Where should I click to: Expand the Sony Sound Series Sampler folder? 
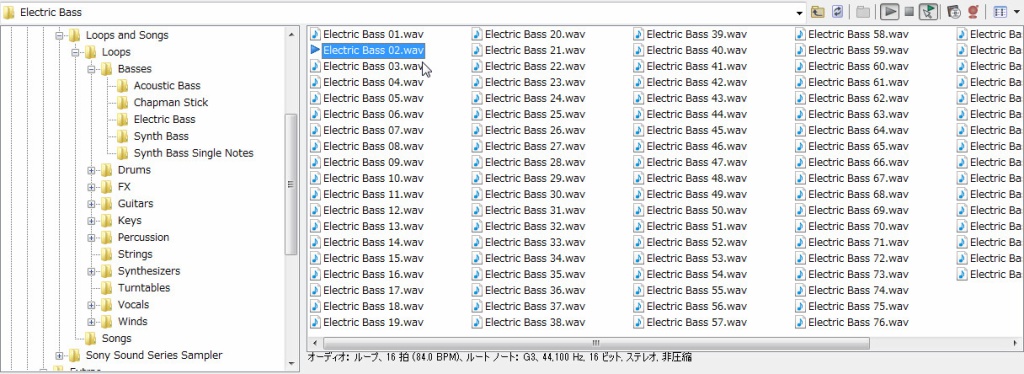coord(59,355)
